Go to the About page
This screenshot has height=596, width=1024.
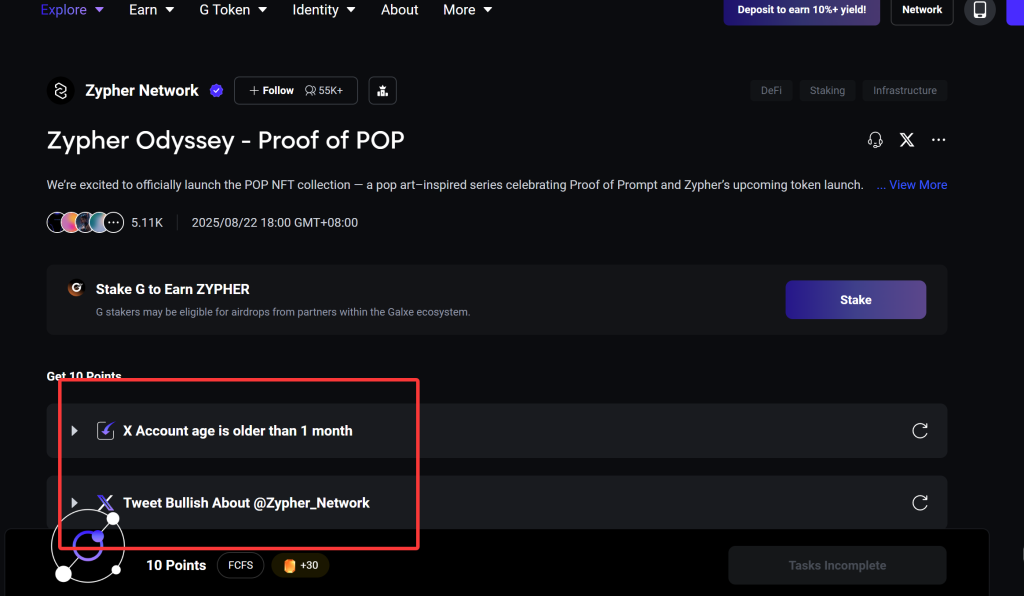coord(400,10)
